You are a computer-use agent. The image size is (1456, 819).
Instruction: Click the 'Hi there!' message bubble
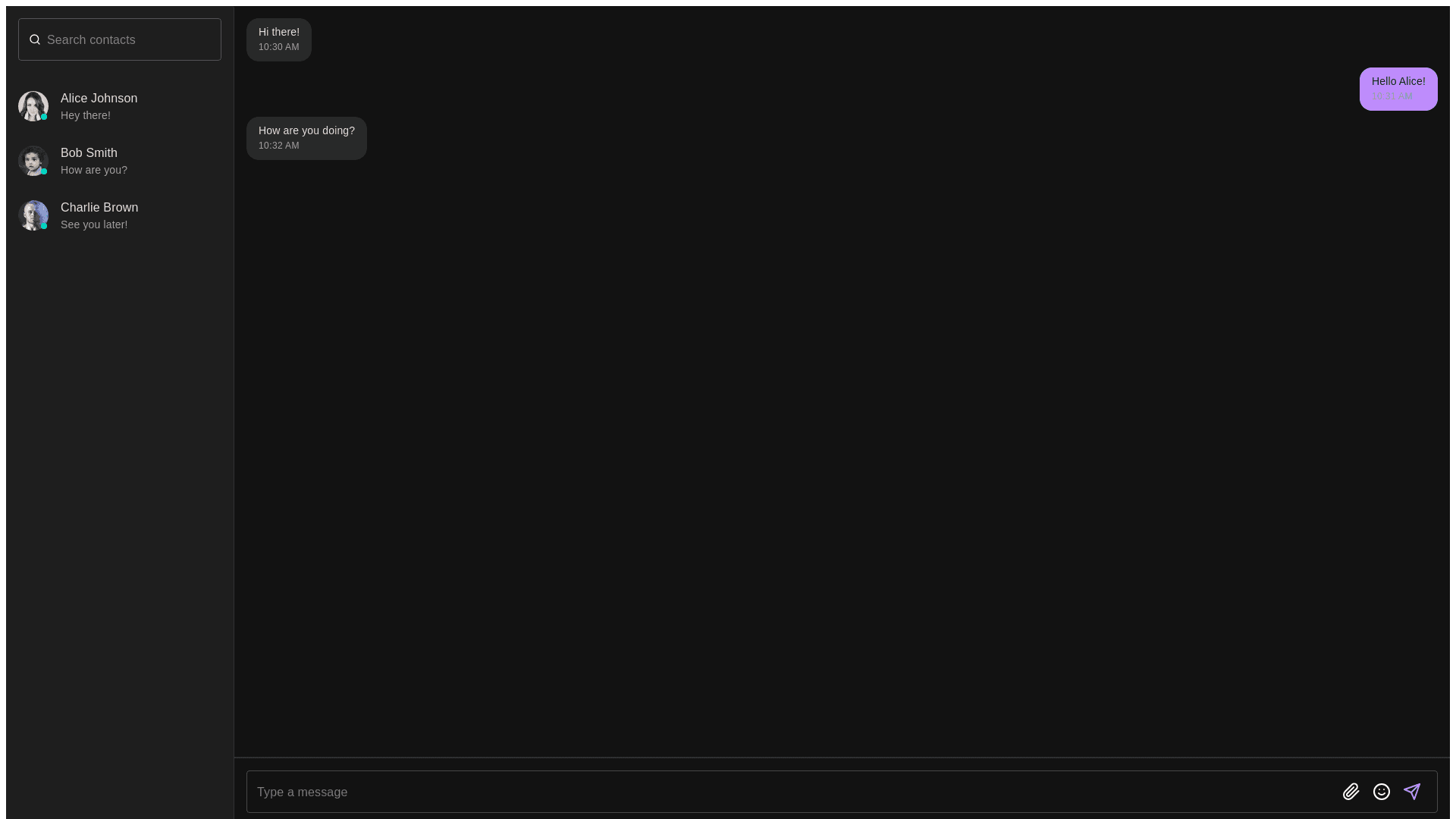pyautogui.click(x=279, y=39)
